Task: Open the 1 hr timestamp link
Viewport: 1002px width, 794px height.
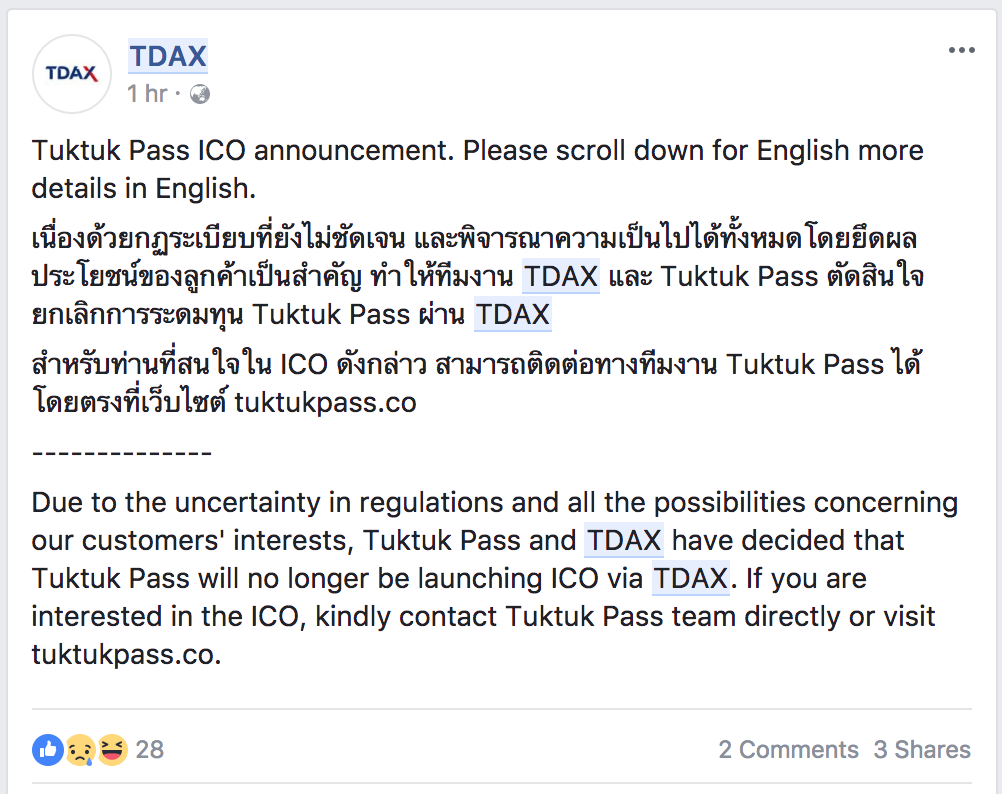Action: [147, 94]
